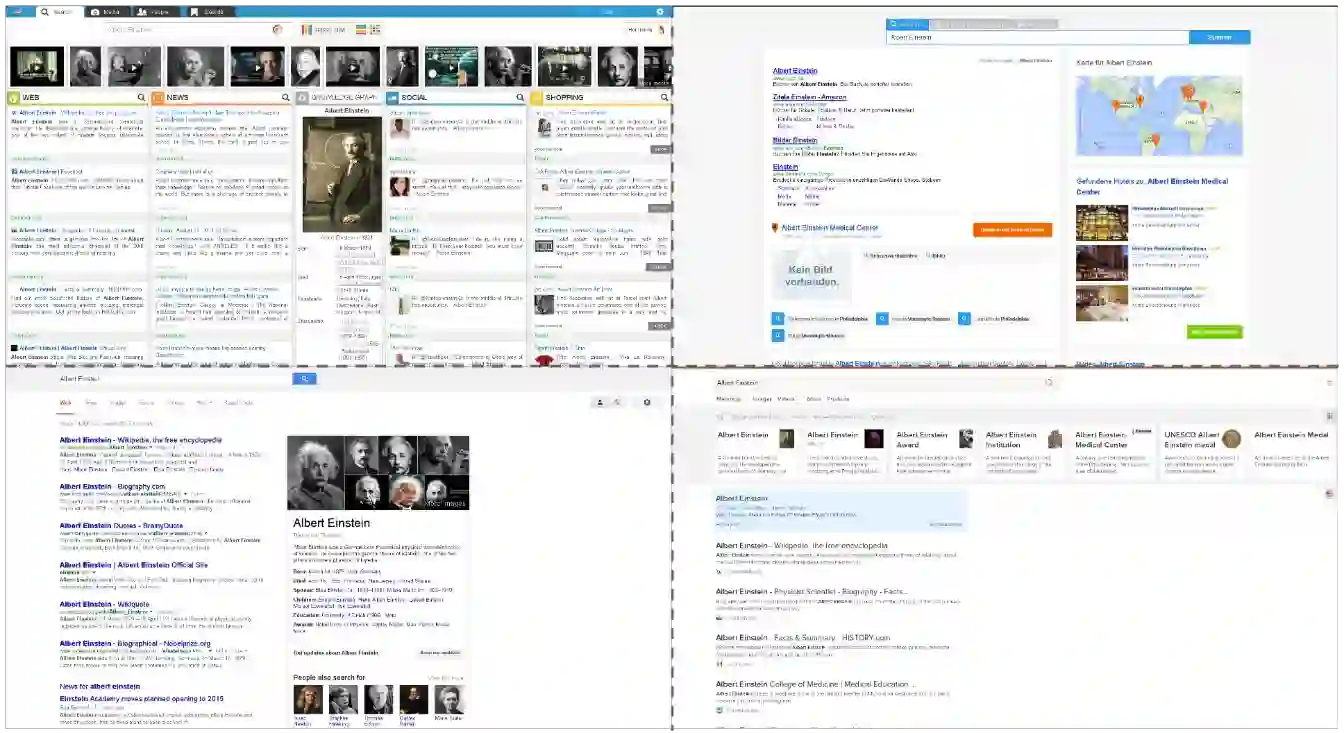Open the 'Bilder Einstein' result link
Image resolution: width=1344 pixels, height=733 pixels.
click(795, 141)
